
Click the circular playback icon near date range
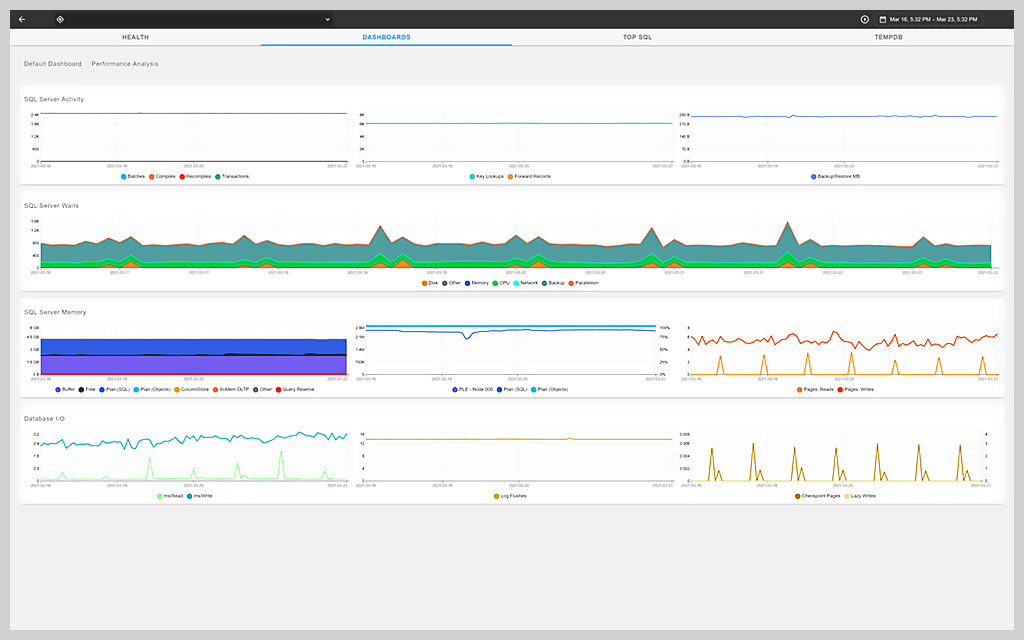[866, 19]
